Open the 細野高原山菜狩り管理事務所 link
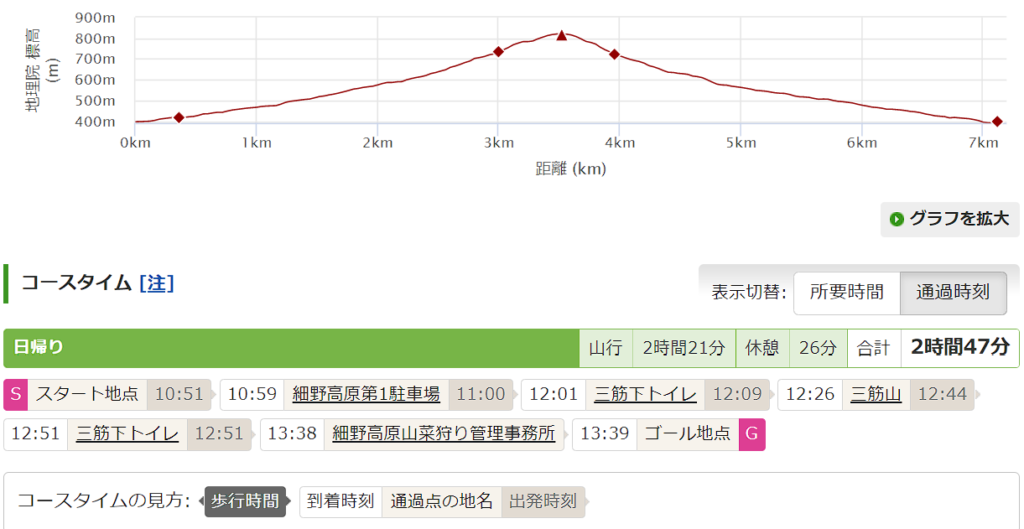1024x529 pixels. point(443,434)
